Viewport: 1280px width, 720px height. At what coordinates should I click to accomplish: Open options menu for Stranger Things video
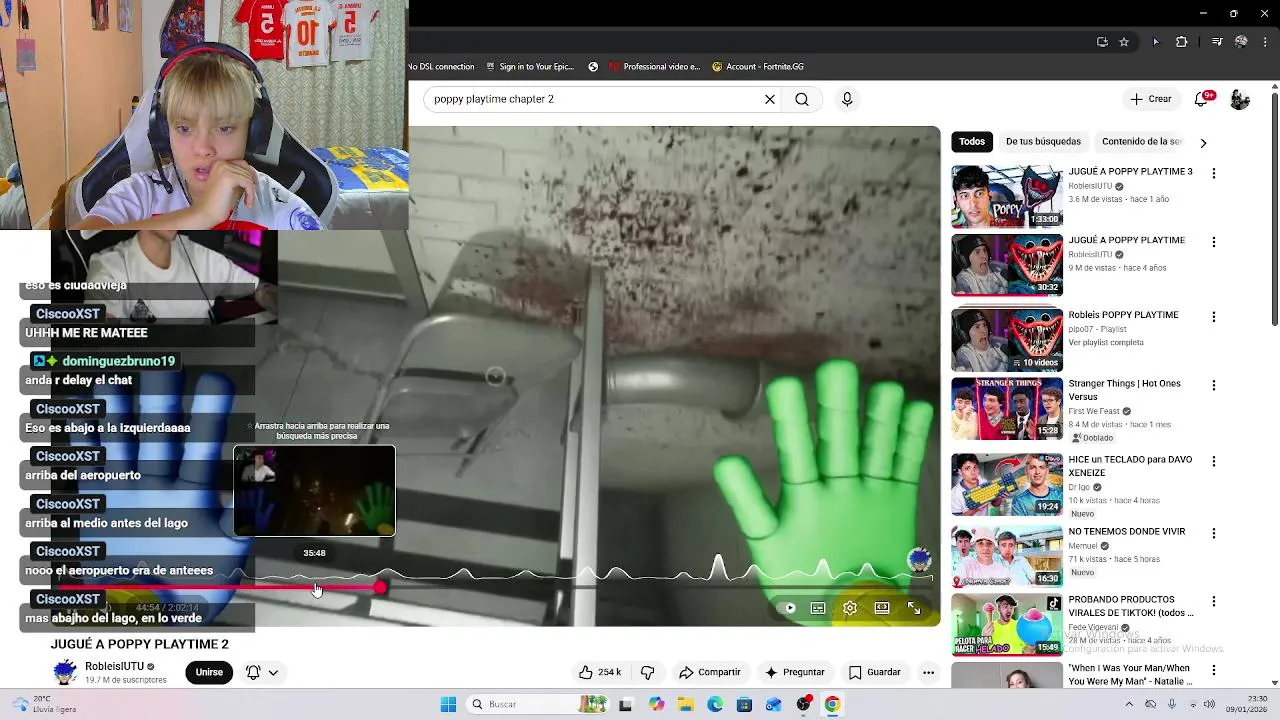pos(1214,385)
